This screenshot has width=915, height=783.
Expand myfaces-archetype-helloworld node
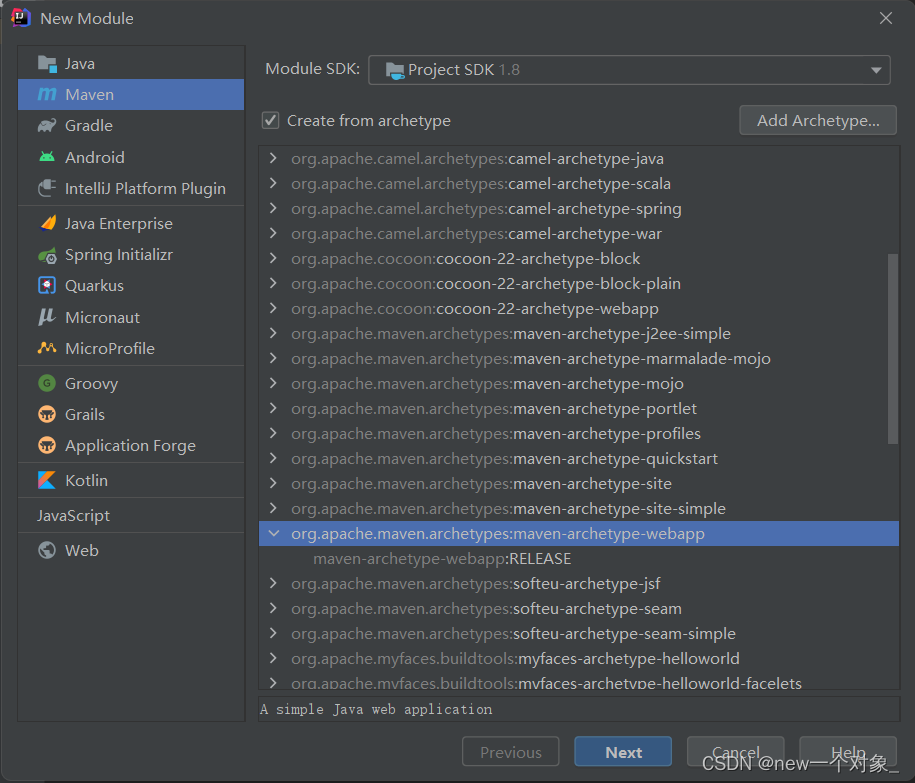coord(273,658)
